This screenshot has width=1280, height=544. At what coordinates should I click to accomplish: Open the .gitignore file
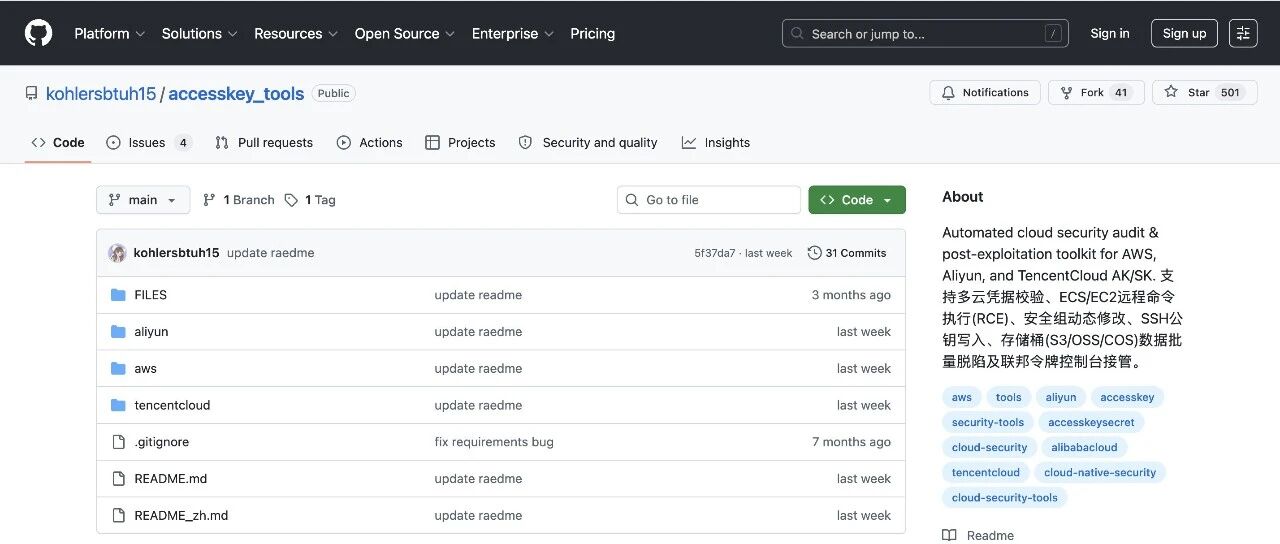coord(162,442)
